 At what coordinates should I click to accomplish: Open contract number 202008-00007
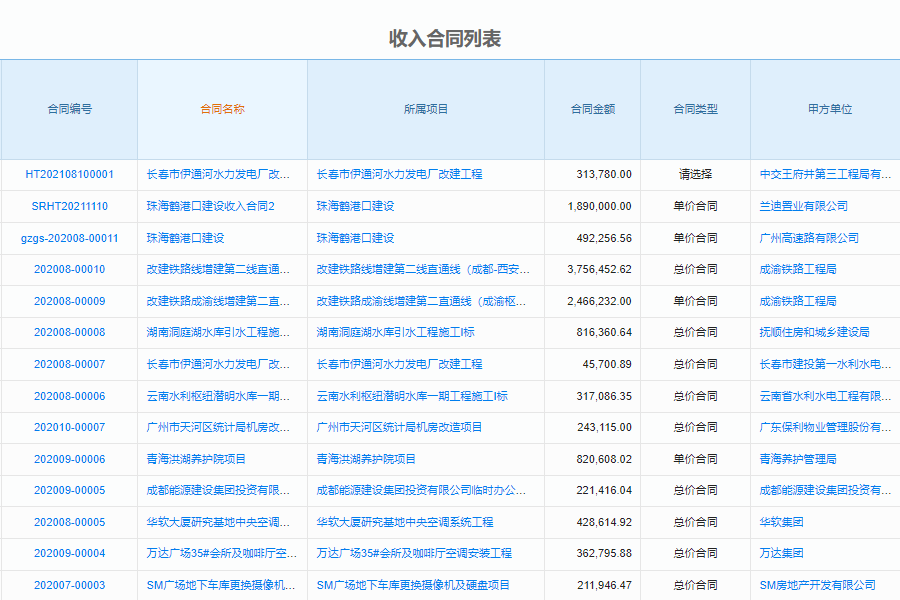pos(69,365)
